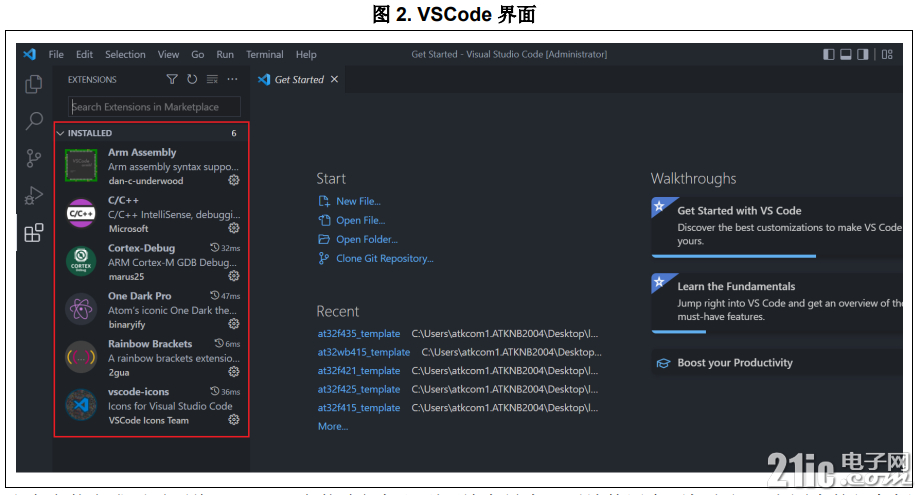The image size is (921, 495).
Task: Click the vscode-icons extension logo
Action: tap(81, 405)
